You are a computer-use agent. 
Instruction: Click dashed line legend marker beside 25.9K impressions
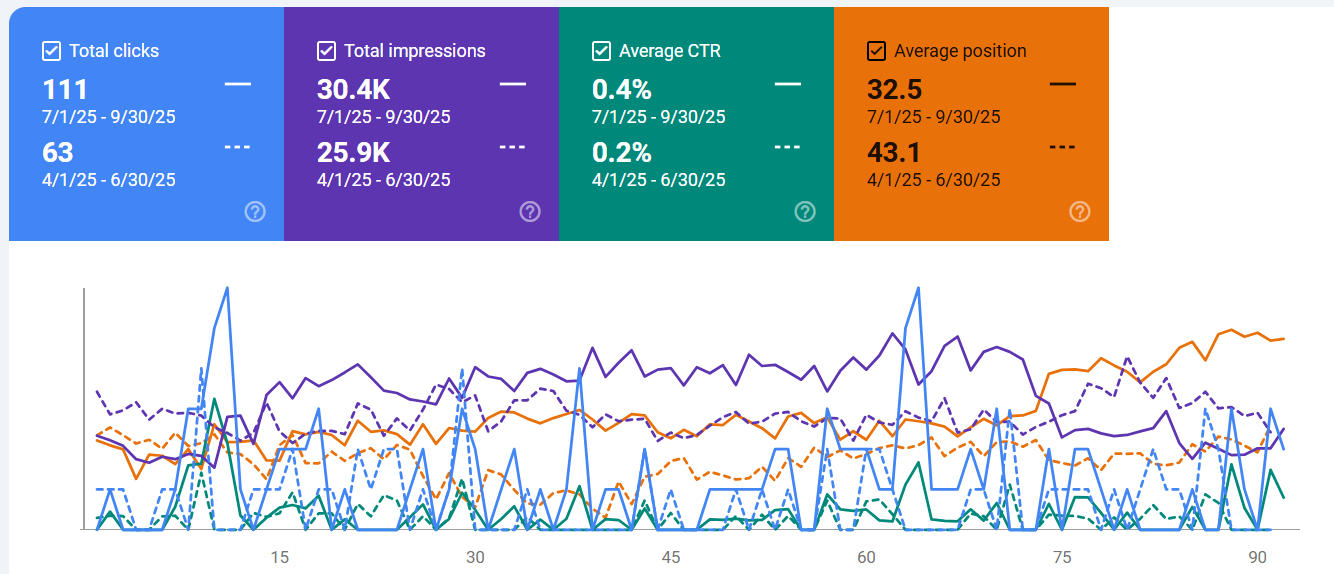tap(513, 147)
